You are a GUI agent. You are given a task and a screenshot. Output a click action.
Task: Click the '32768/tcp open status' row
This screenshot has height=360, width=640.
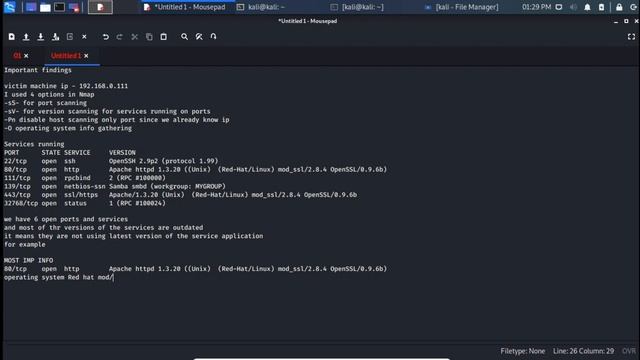(x=85, y=203)
